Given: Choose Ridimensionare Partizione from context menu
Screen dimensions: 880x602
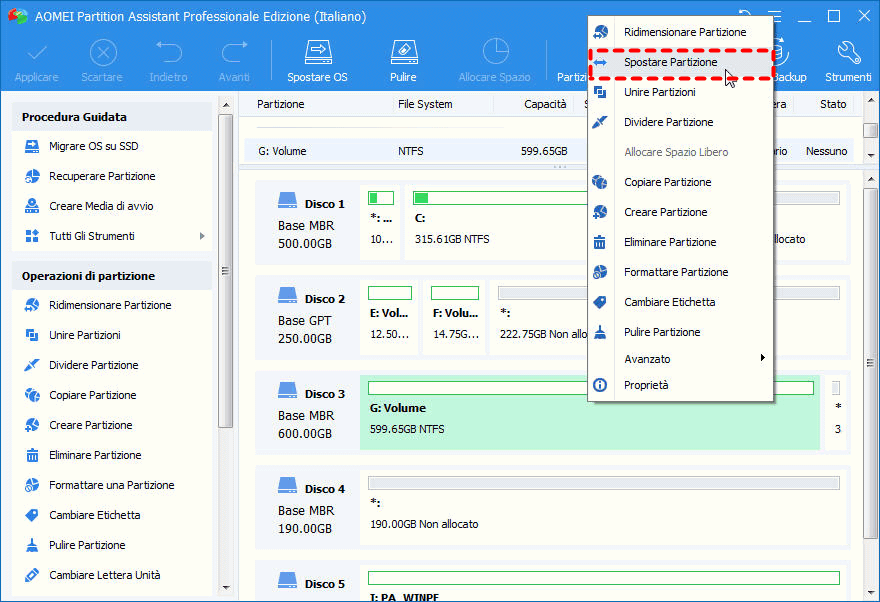Looking at the screenshot, I should pyautogui.click(x=680, y=32).
